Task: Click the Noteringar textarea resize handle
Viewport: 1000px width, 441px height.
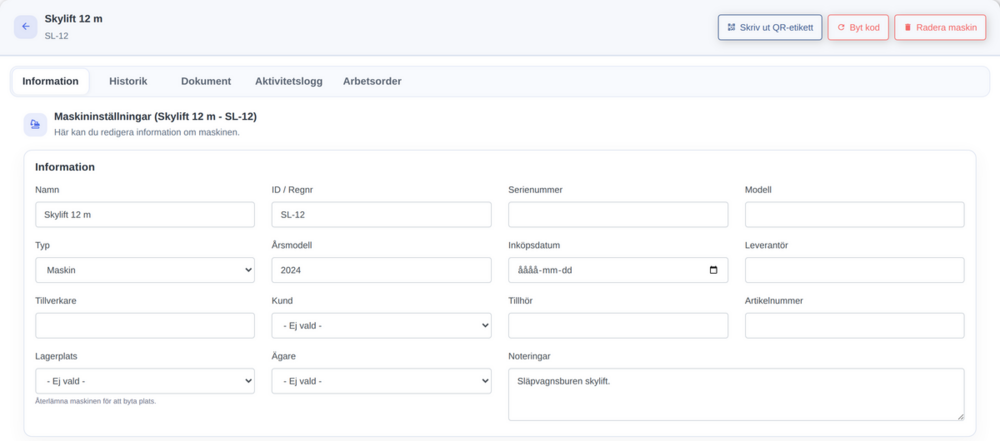Action: coord(960,416)
